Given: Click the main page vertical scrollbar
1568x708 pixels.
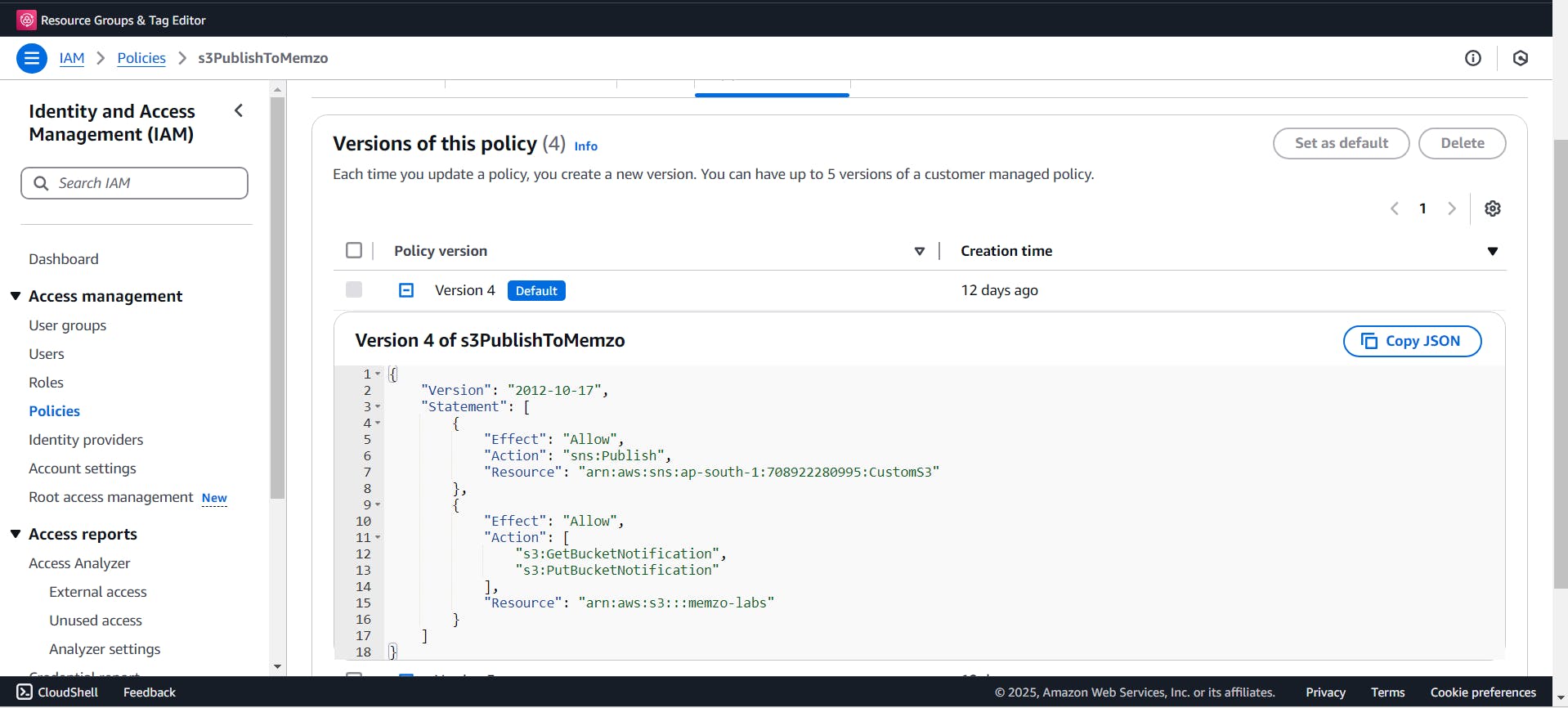Looking at the screenshot, I should point(1561,364).
